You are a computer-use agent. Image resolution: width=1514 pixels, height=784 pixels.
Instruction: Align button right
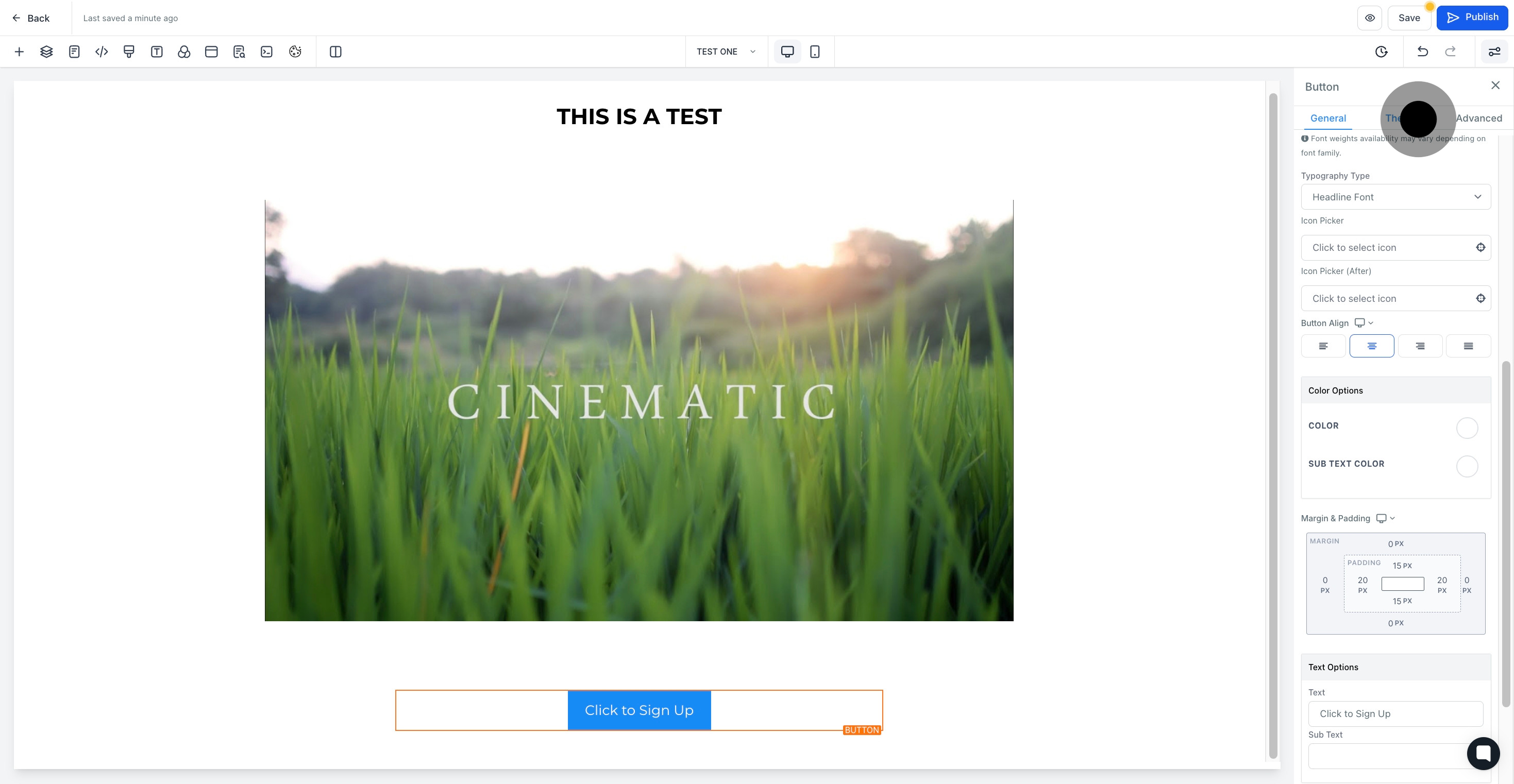point(1420,346)
